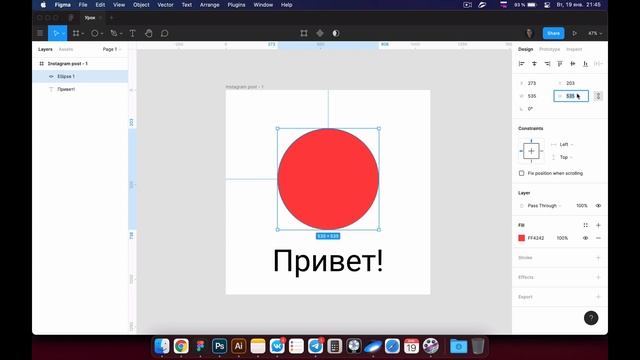Image resolution: width=640 pixels, height=360 pixels.
Task: Add export setting with plus icon
Action: pyautogui.click(x=598, y=297)
